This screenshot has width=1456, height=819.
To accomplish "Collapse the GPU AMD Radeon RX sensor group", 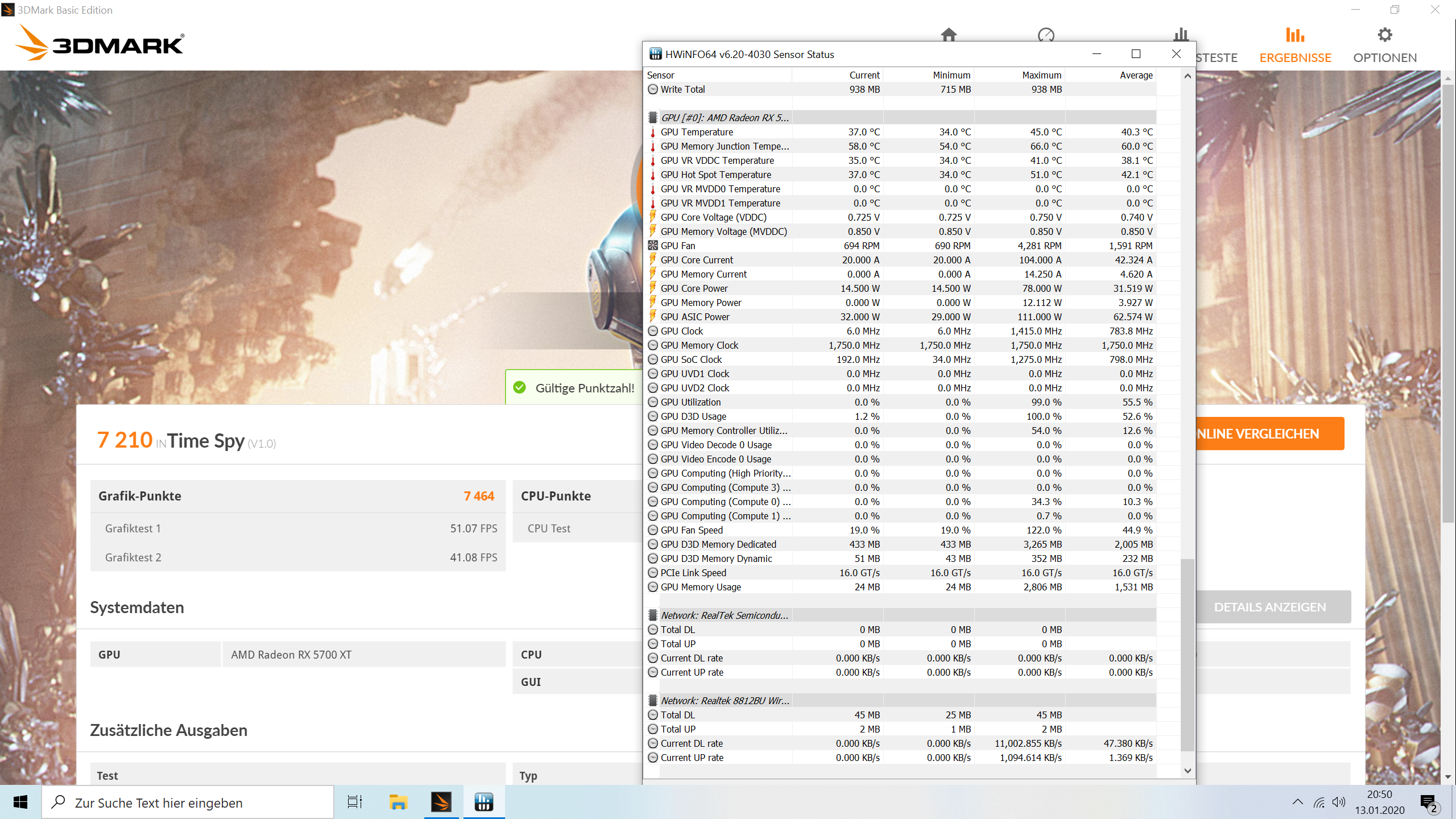I will pos(652,118).
